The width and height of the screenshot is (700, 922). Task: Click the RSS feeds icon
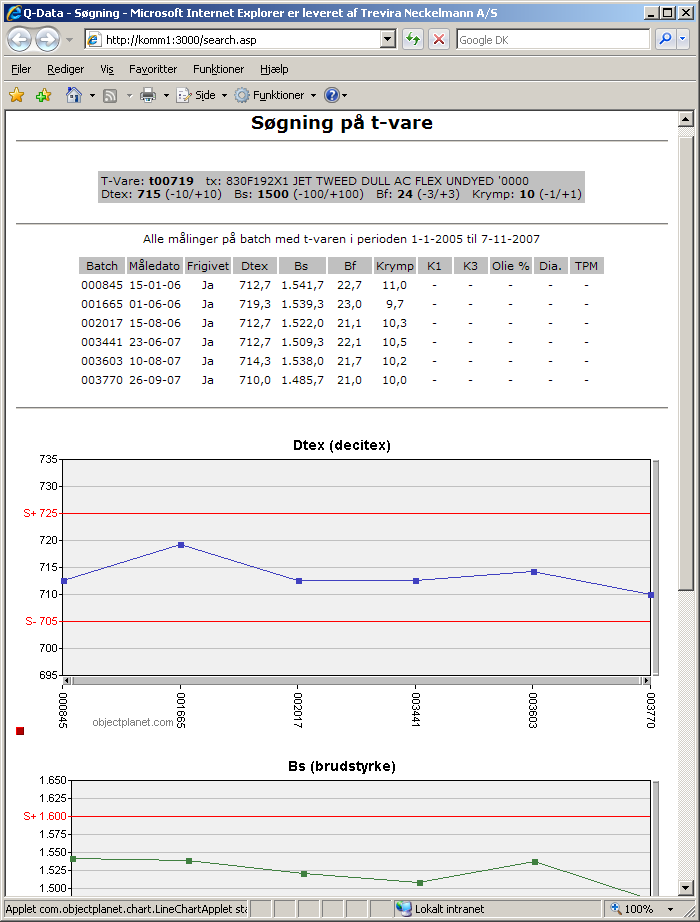coord(110,95)
